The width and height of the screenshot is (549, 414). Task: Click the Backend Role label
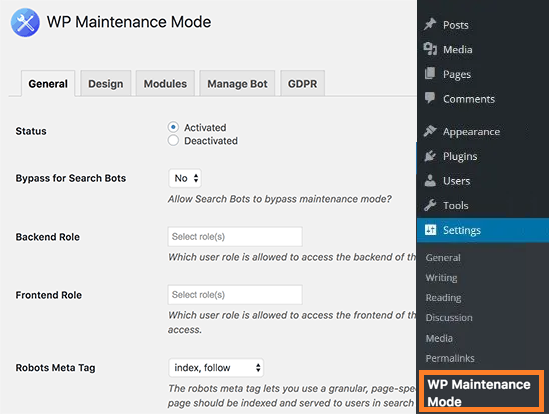pyautogui.click(x=48, y=237)
